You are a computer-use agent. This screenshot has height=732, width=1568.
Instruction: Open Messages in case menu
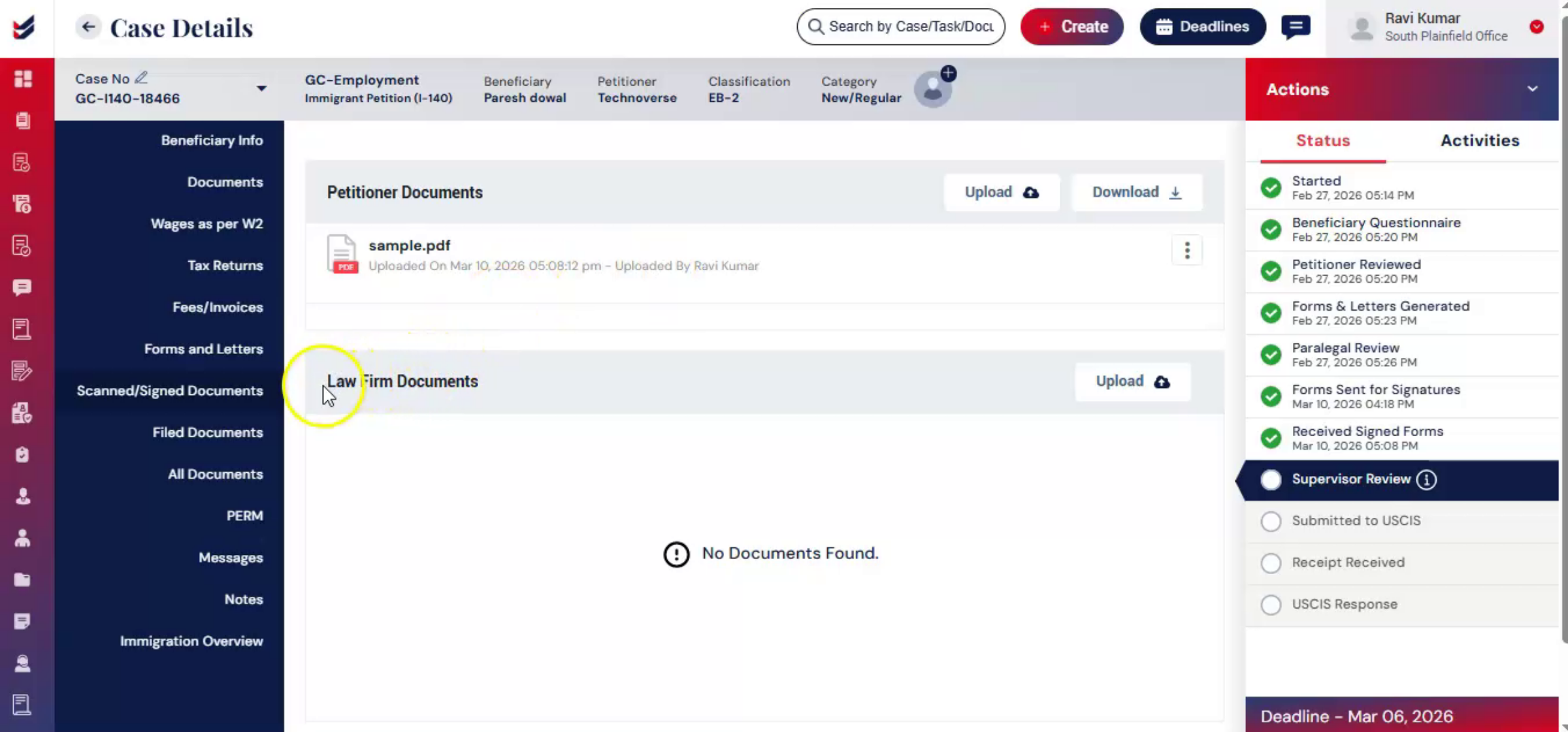click(x=231, y=558)
